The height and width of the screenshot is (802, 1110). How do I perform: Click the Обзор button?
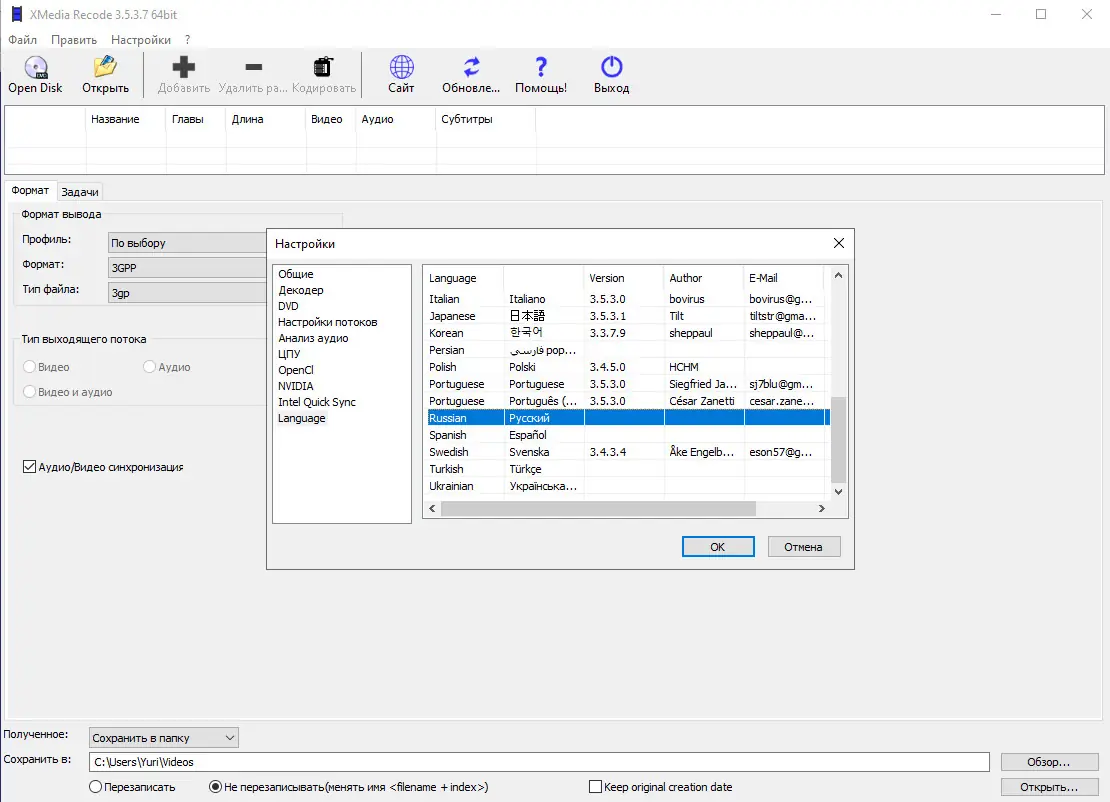tap(1049, 761)
